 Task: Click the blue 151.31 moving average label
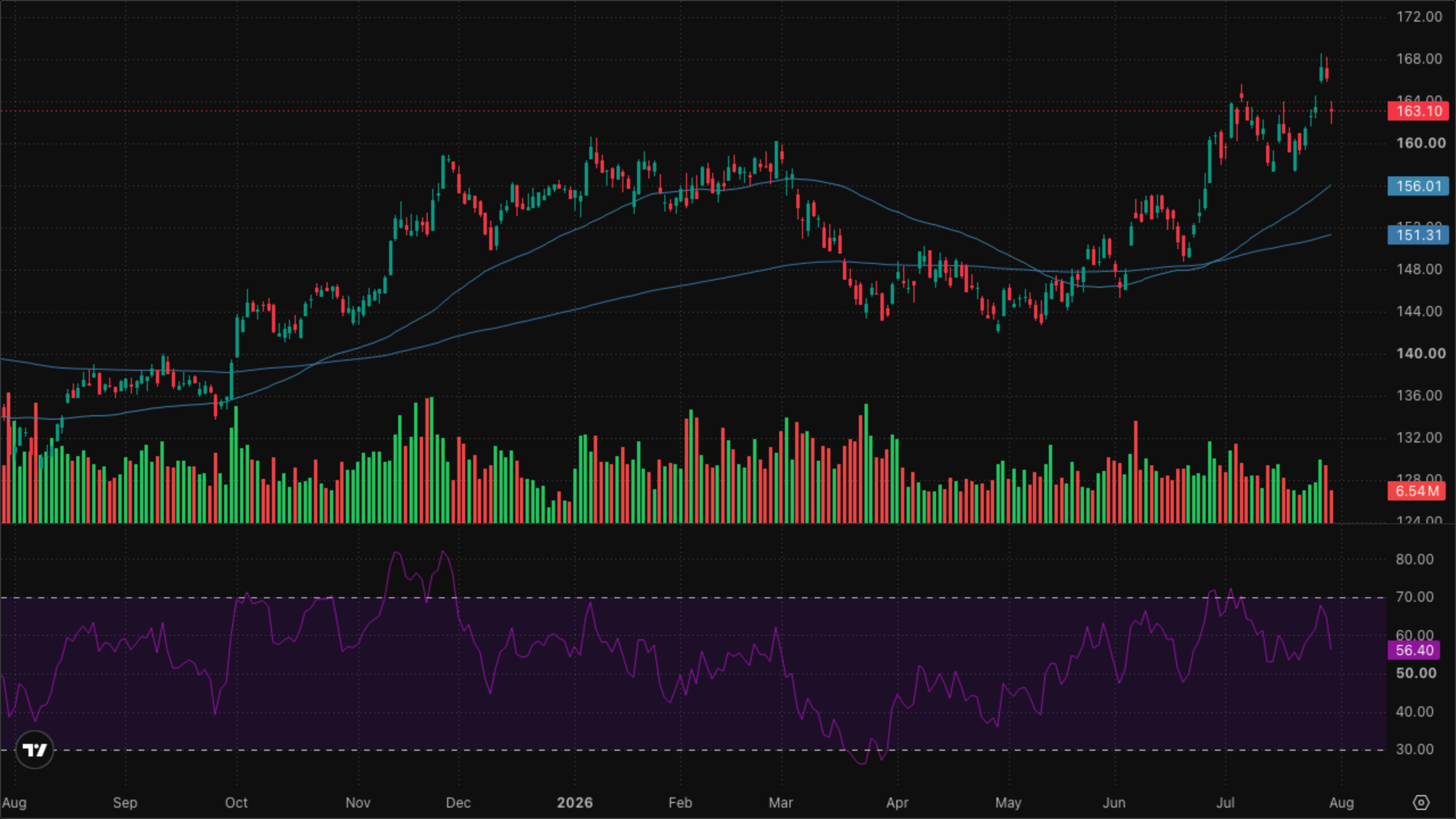[1418, 235]
